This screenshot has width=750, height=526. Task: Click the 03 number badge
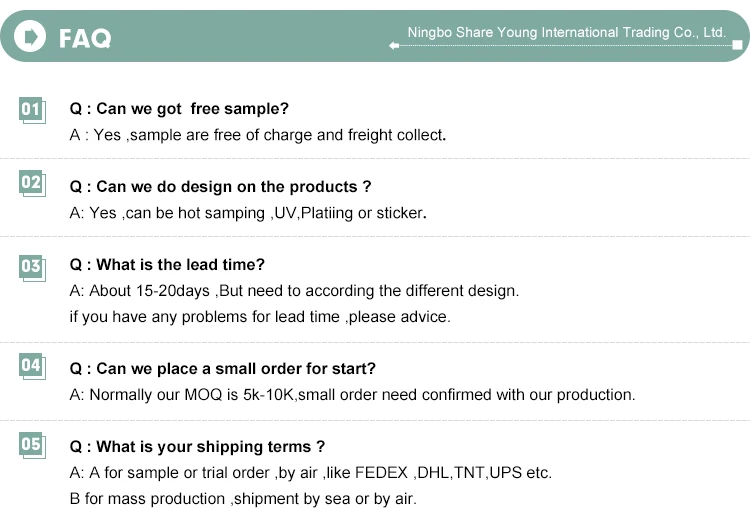tap(31, 266)
